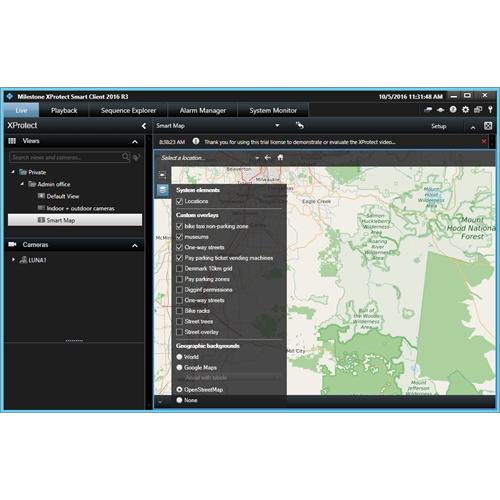
Task: Click the add camera map tool icon
Action: [x=162, y=175]
